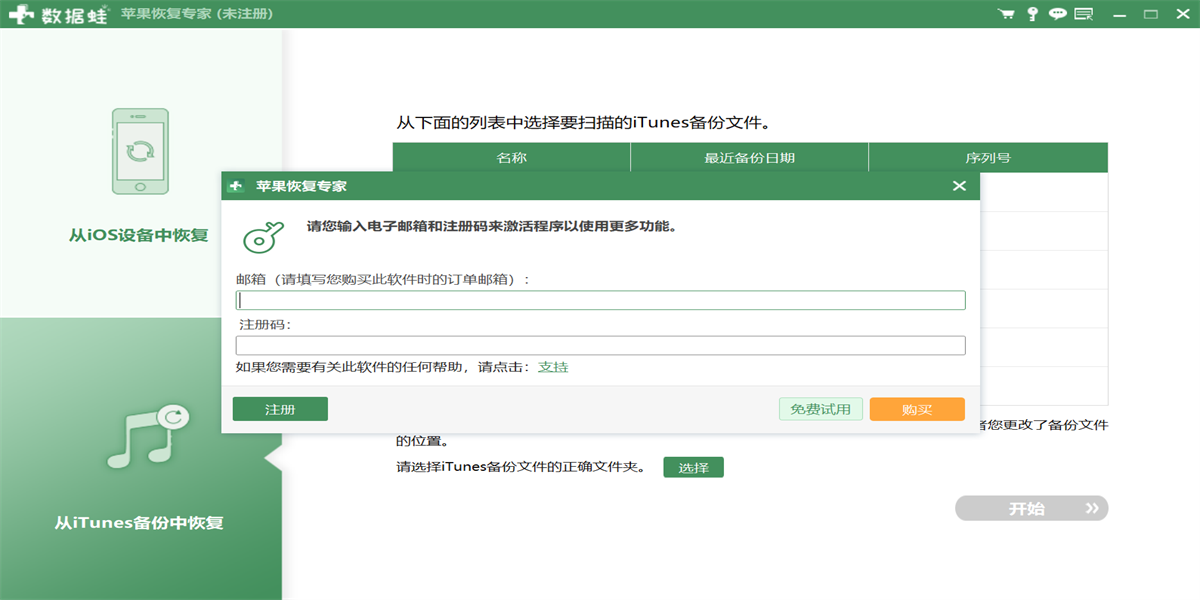The image size is (1200, 600).
Task: Switch to 从iOS设备中恢复 tab
Action: pos(139,236)
